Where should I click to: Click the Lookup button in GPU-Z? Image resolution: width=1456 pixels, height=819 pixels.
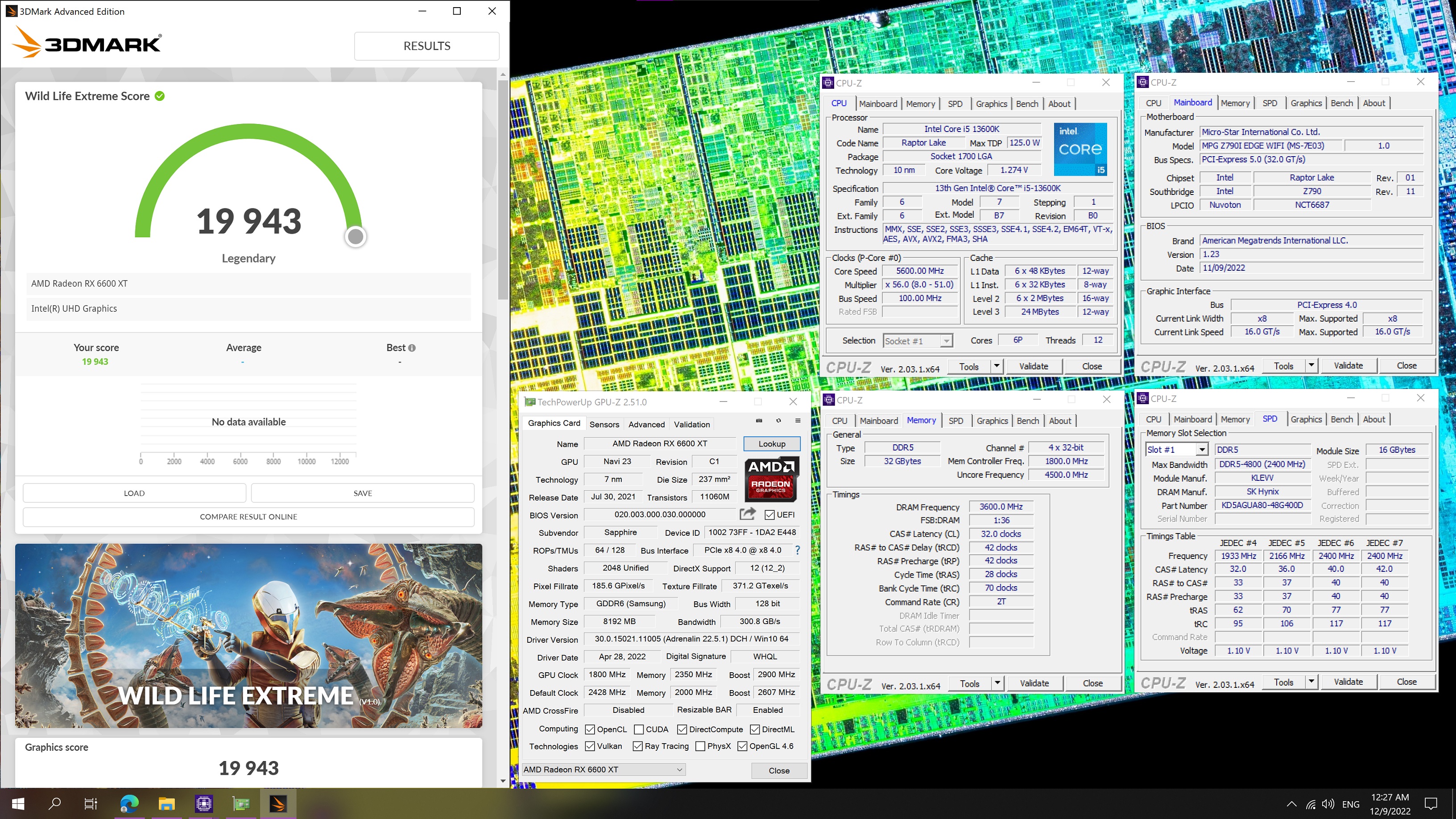point(772,444)
